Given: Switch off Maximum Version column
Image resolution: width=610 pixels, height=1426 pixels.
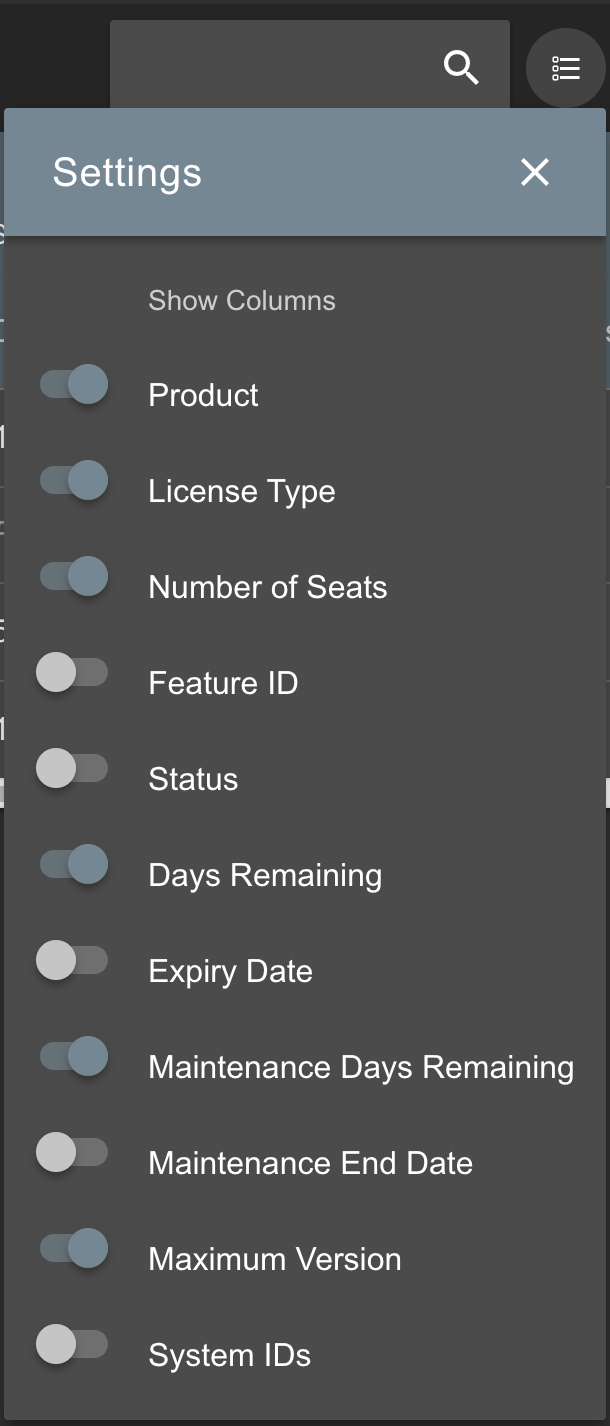Looking at the screenshot, I should click(74, 1249).
